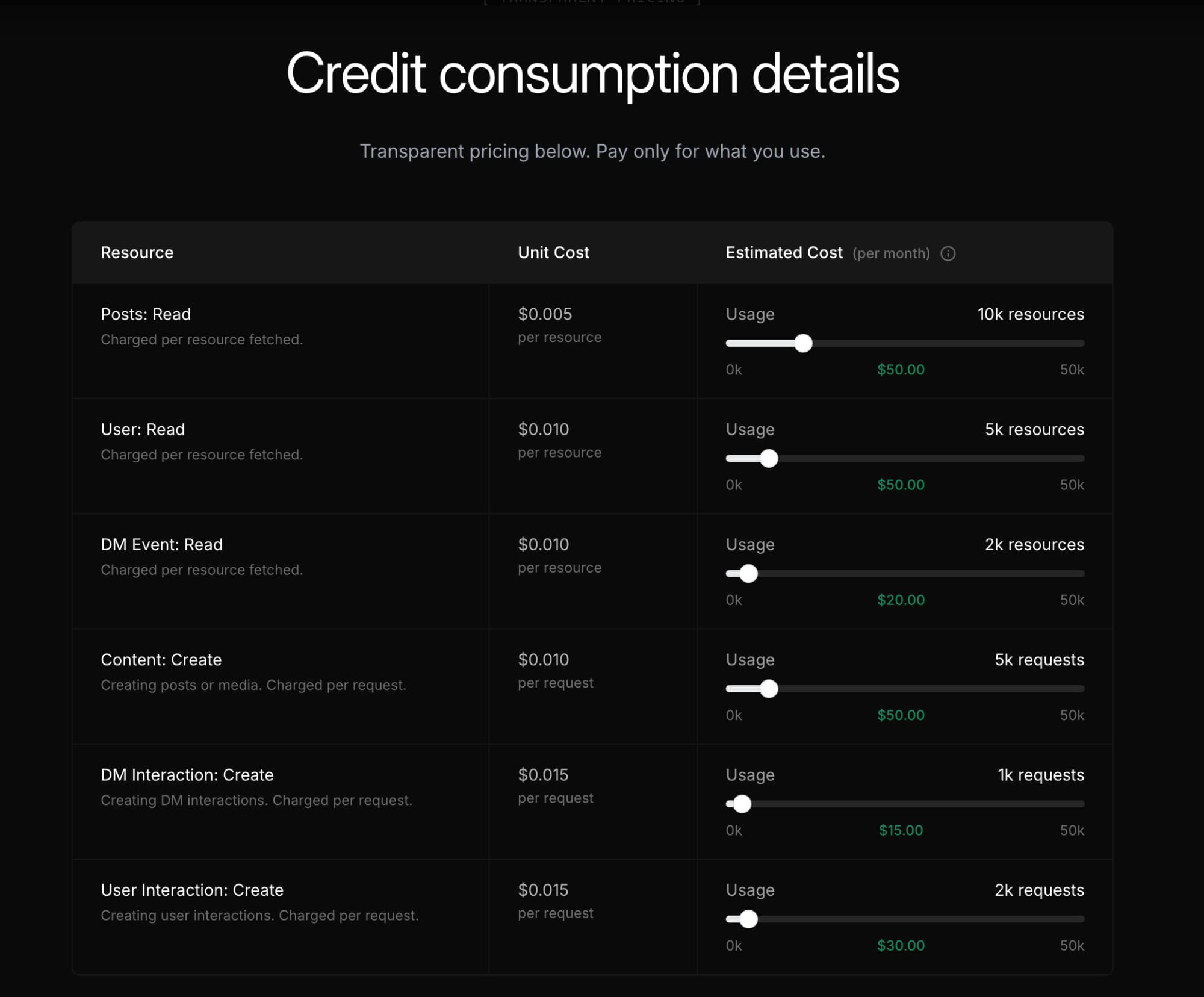Click the User Interaction $30.00 estimate
The image size is (1204, 997).
coord(901,945)
